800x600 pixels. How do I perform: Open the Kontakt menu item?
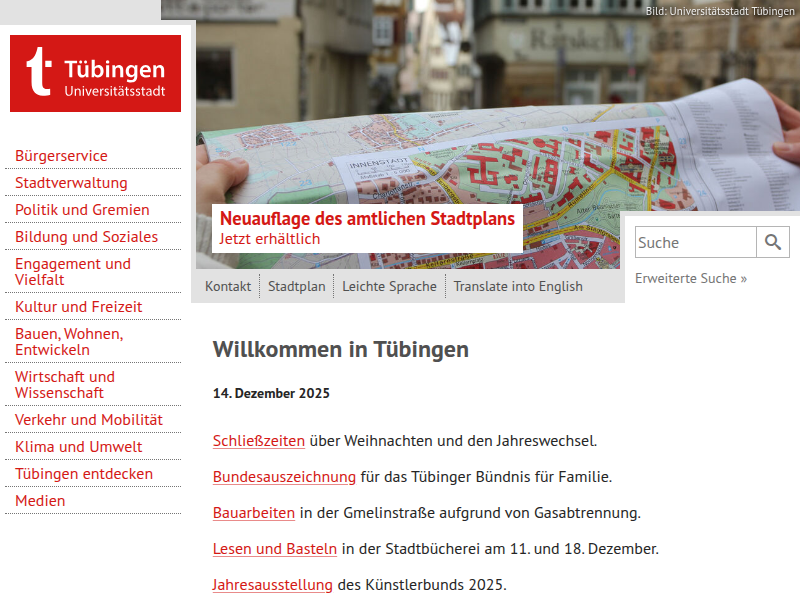point(227,286)
